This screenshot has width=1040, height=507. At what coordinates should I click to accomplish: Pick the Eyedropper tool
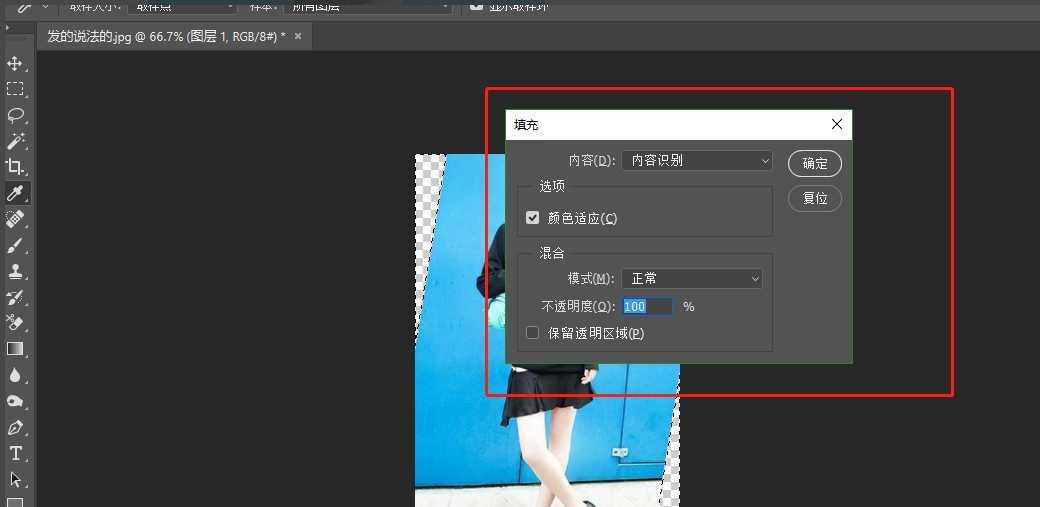pos(15,193)
